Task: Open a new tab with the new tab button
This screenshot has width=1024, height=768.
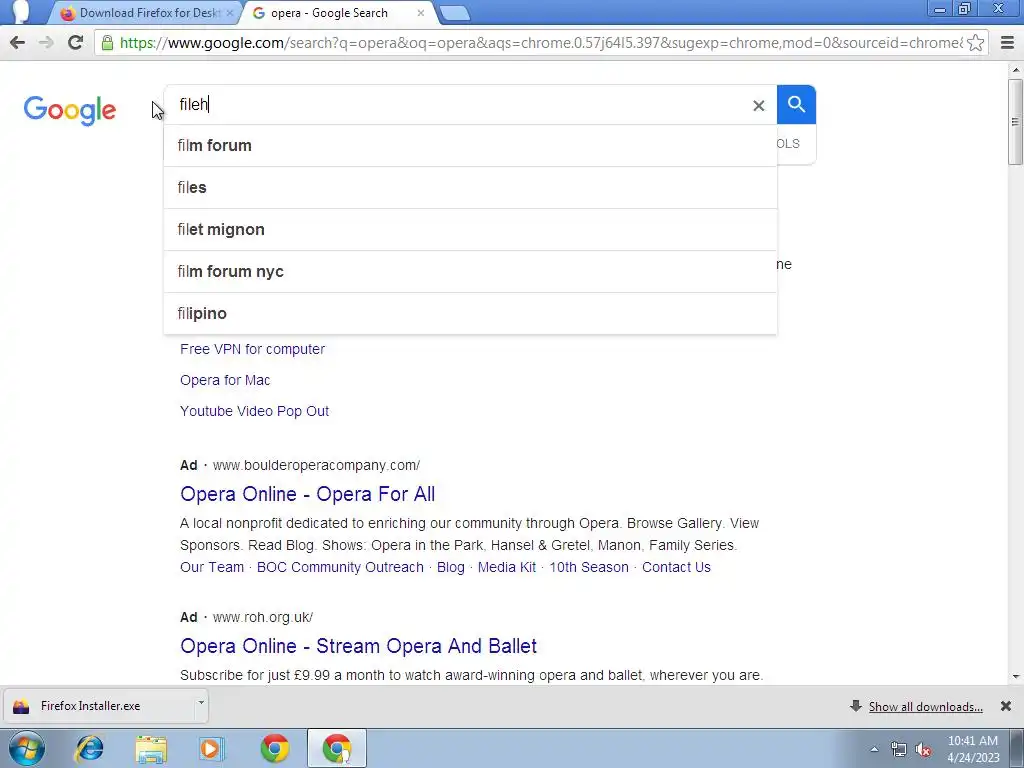Action: click(455, 13)
